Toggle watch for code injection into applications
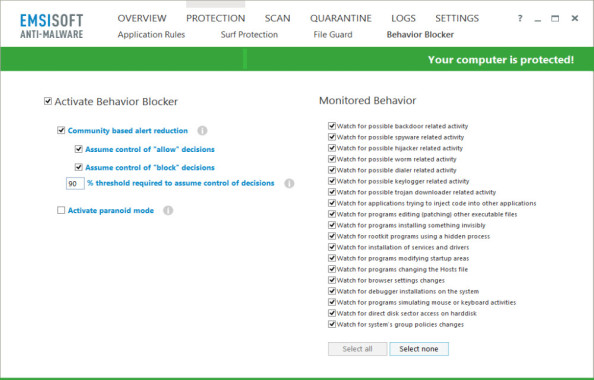 (332, 203)
